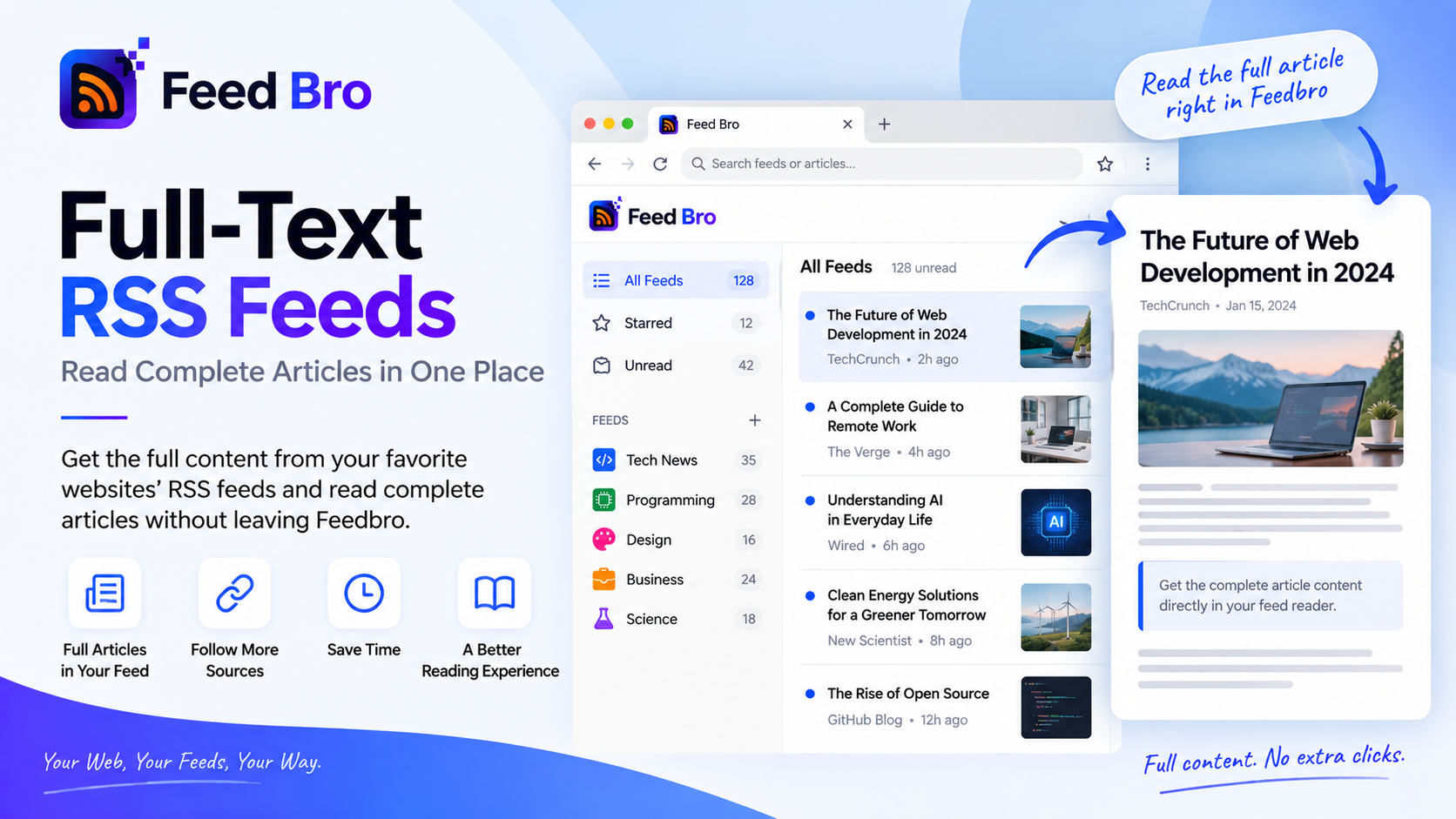Screen dimensions: 1456x819
Task: Click the Unread inbox icon in sidebar
Action: pos(602,366)
